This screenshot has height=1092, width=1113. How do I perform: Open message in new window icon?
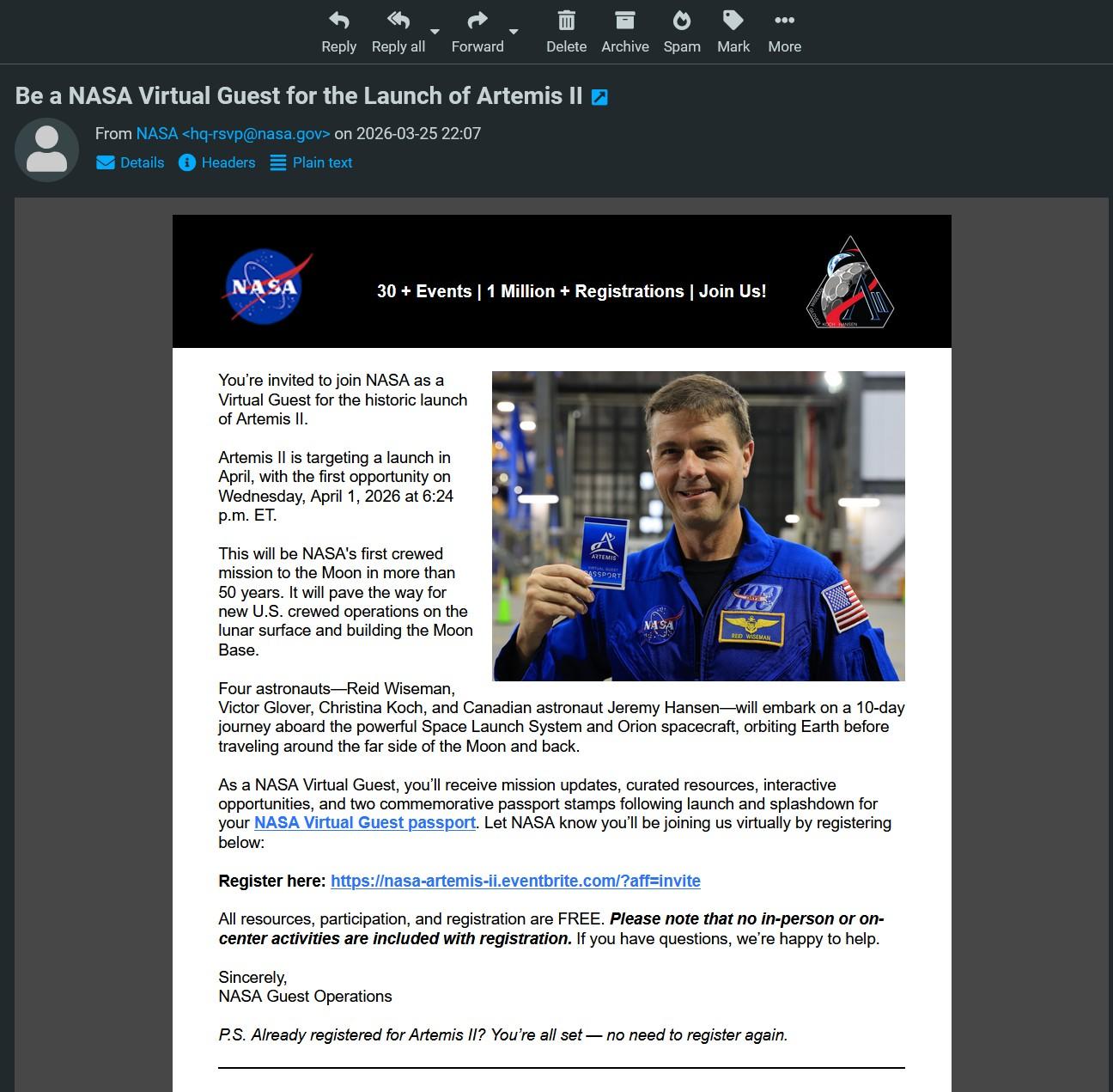click(599, 97)
